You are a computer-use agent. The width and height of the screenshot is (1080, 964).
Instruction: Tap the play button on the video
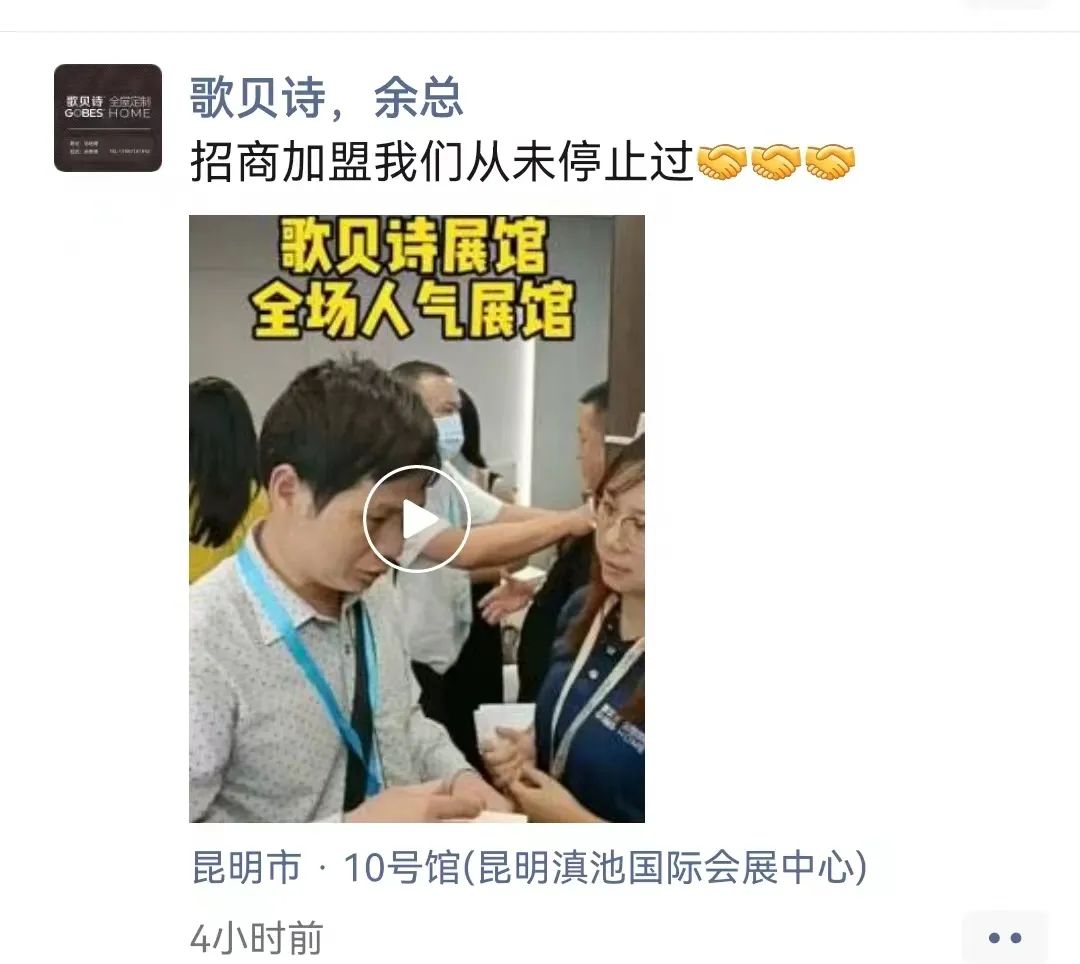pyautogui.click(x=417, y=519)
